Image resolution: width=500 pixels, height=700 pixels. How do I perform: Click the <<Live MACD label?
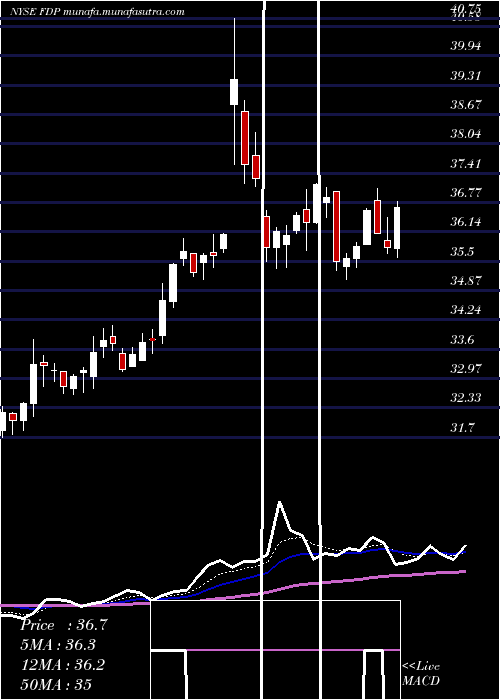(x=421, y=674)
